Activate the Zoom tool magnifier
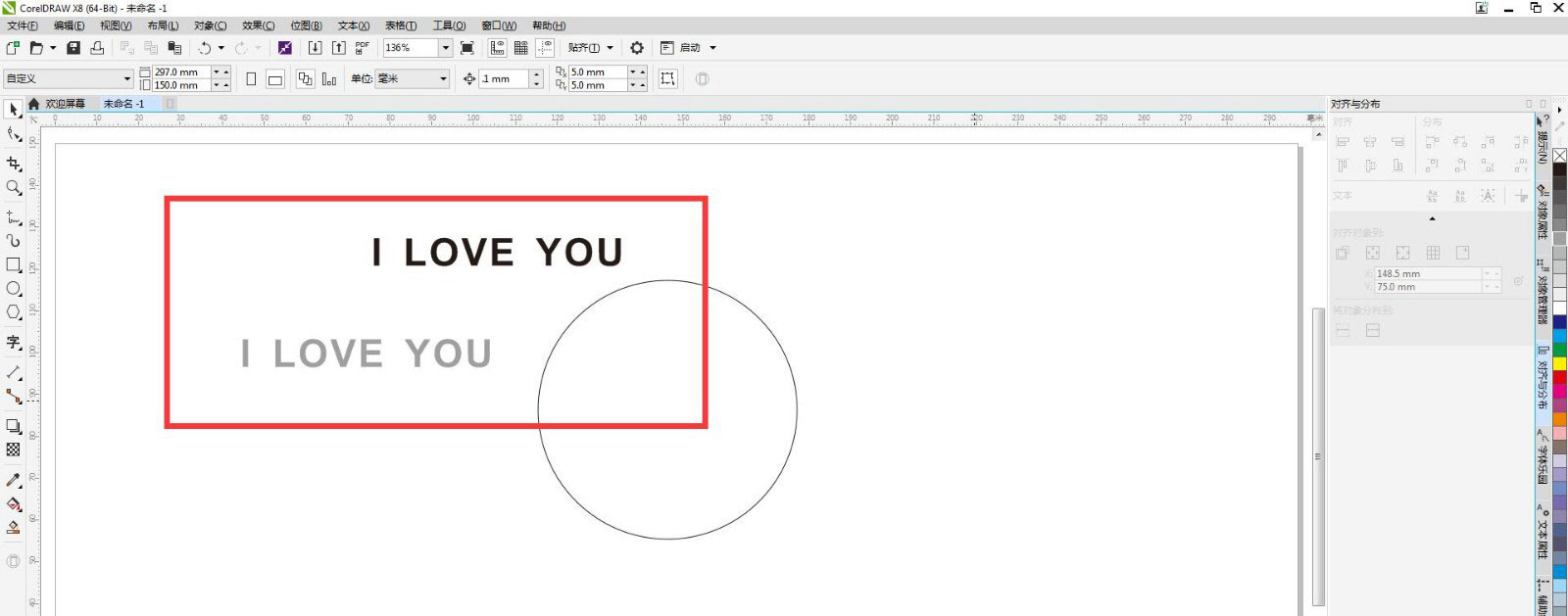Viewport: 1568px width, 616px height. click(x=14, y=187)
